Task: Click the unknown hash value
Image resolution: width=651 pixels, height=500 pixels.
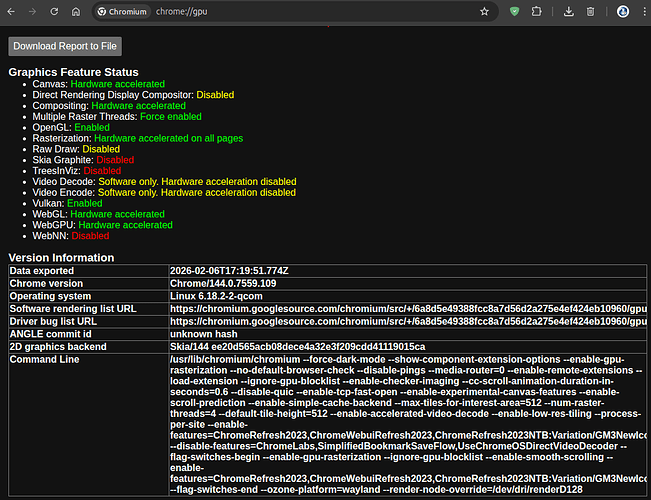Action: (x=204, y=334)
